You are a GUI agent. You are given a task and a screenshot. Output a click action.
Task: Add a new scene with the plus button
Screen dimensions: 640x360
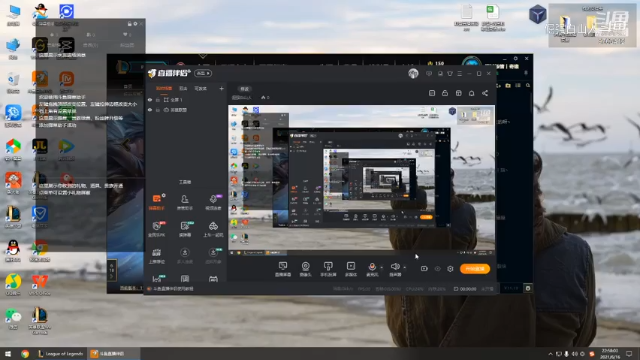221,88
